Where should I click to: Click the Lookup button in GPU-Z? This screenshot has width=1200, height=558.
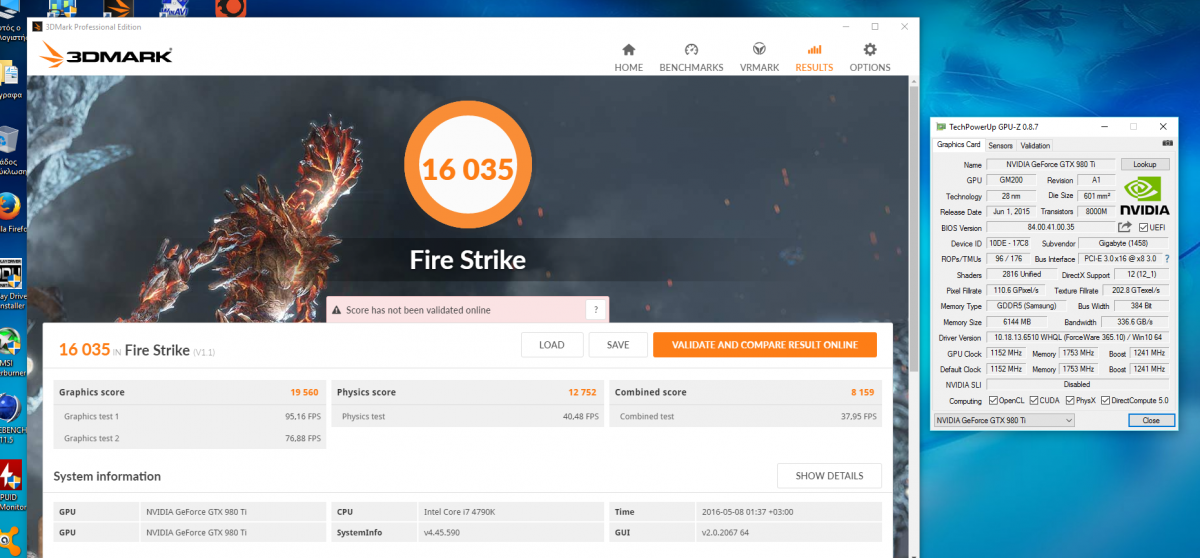tap(1145, 164)
